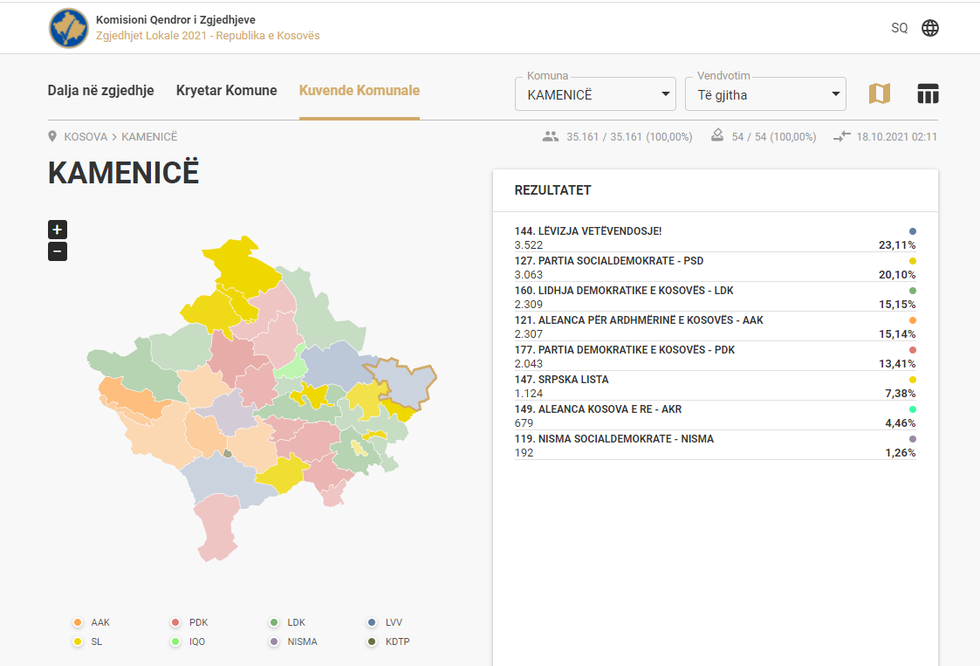Click the AAK legend color dot
Image resolution: width=980 pixels, height=666 pixels.
[x=76, y=623]
